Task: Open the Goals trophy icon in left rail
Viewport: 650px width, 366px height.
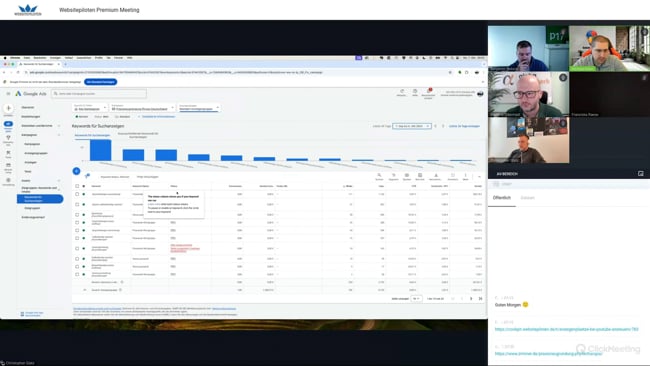Action: pos(8,138)
